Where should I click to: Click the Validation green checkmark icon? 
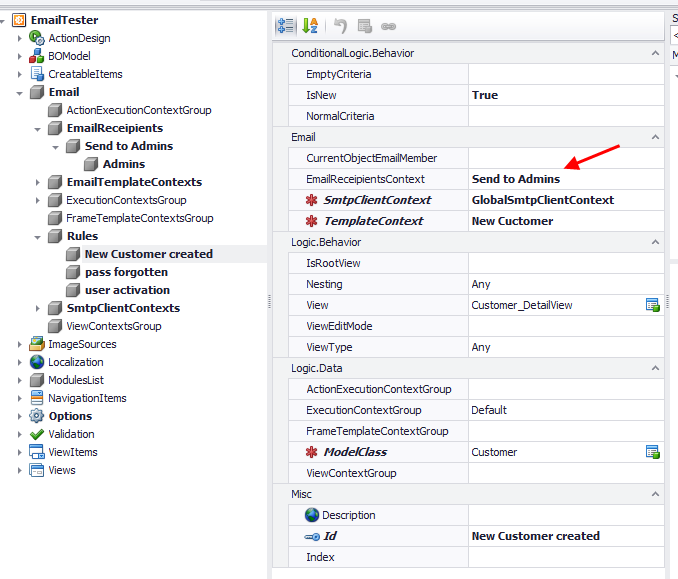[x=37, y=434]
